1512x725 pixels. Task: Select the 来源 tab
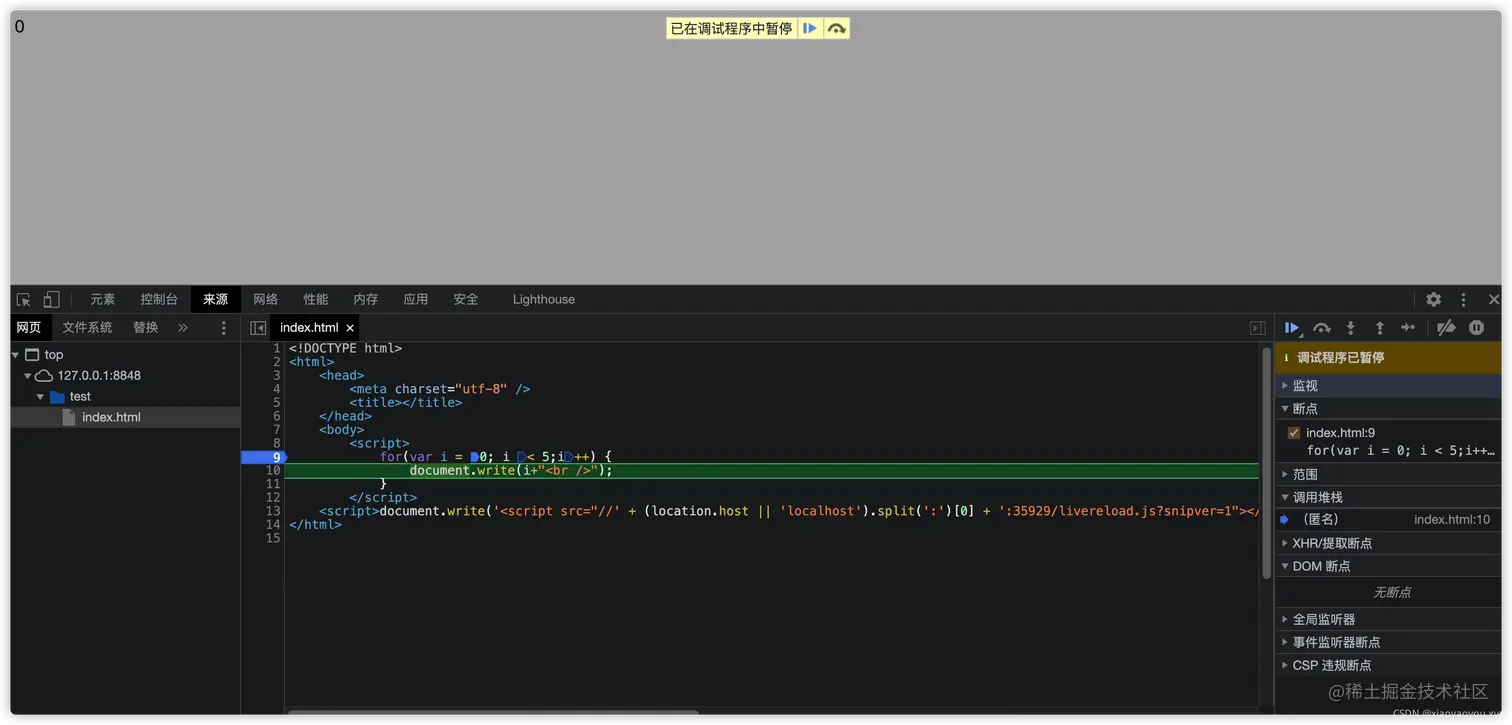[x=215, y=299]
